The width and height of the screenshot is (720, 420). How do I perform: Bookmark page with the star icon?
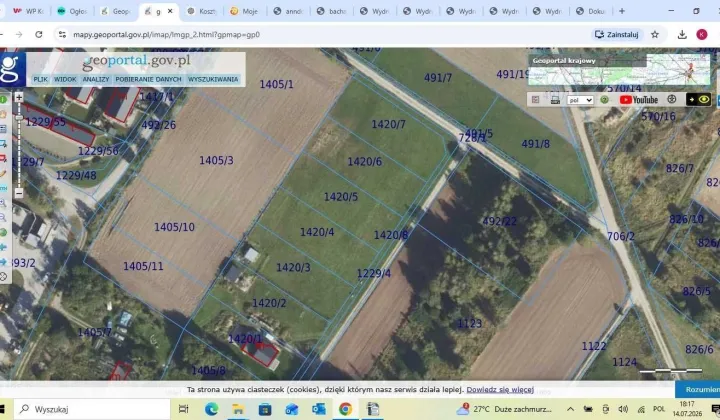point(655,34)
